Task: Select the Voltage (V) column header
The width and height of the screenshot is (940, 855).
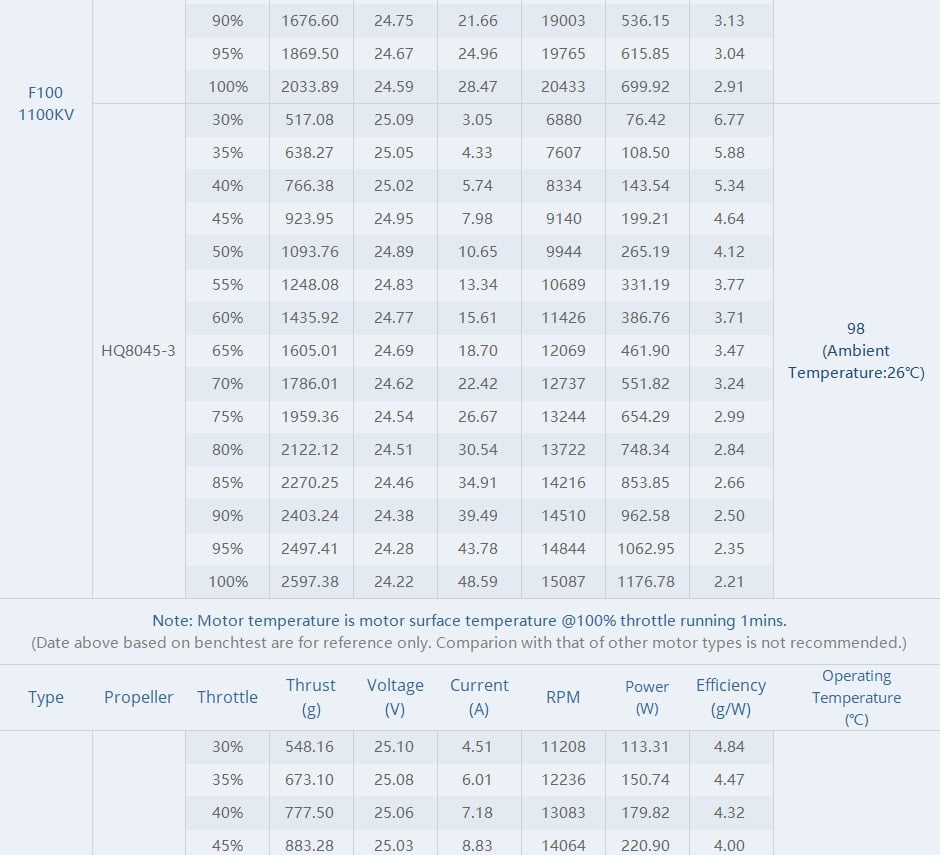Action: (x=395, y=697)
